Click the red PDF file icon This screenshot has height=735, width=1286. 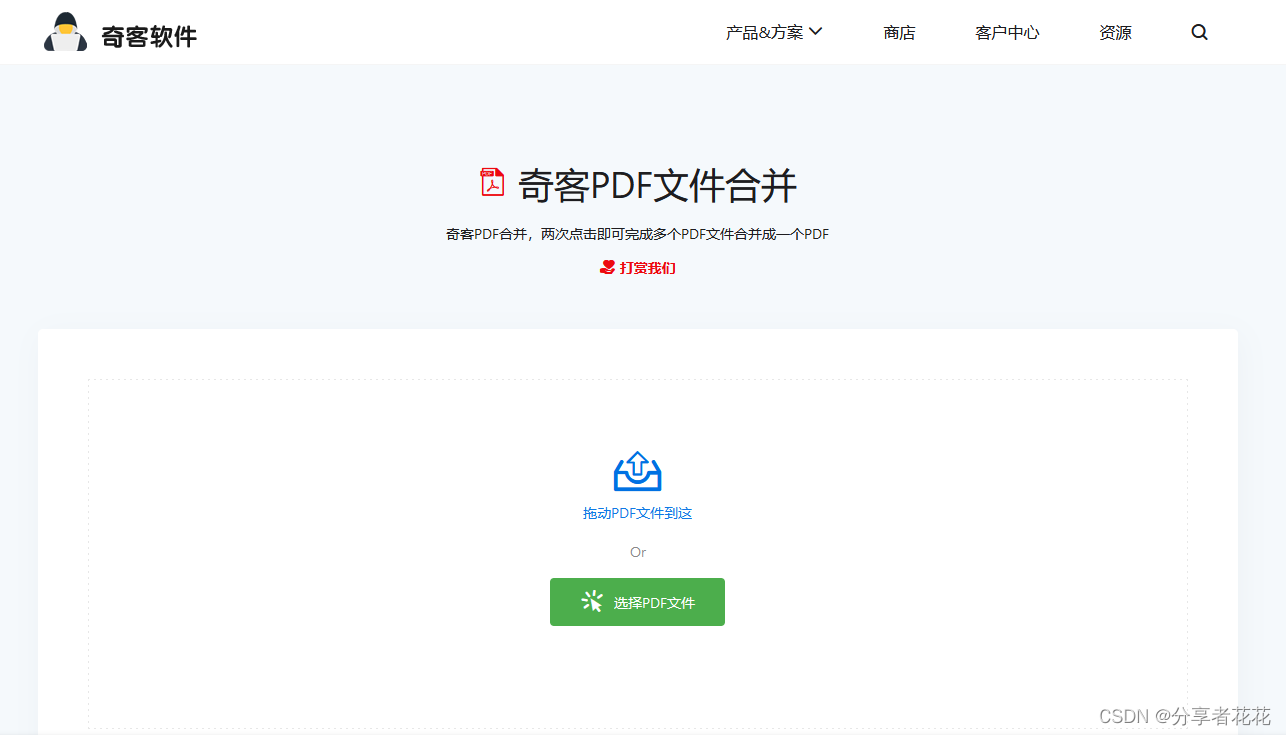pyautogui.click(x=492, y=182)
